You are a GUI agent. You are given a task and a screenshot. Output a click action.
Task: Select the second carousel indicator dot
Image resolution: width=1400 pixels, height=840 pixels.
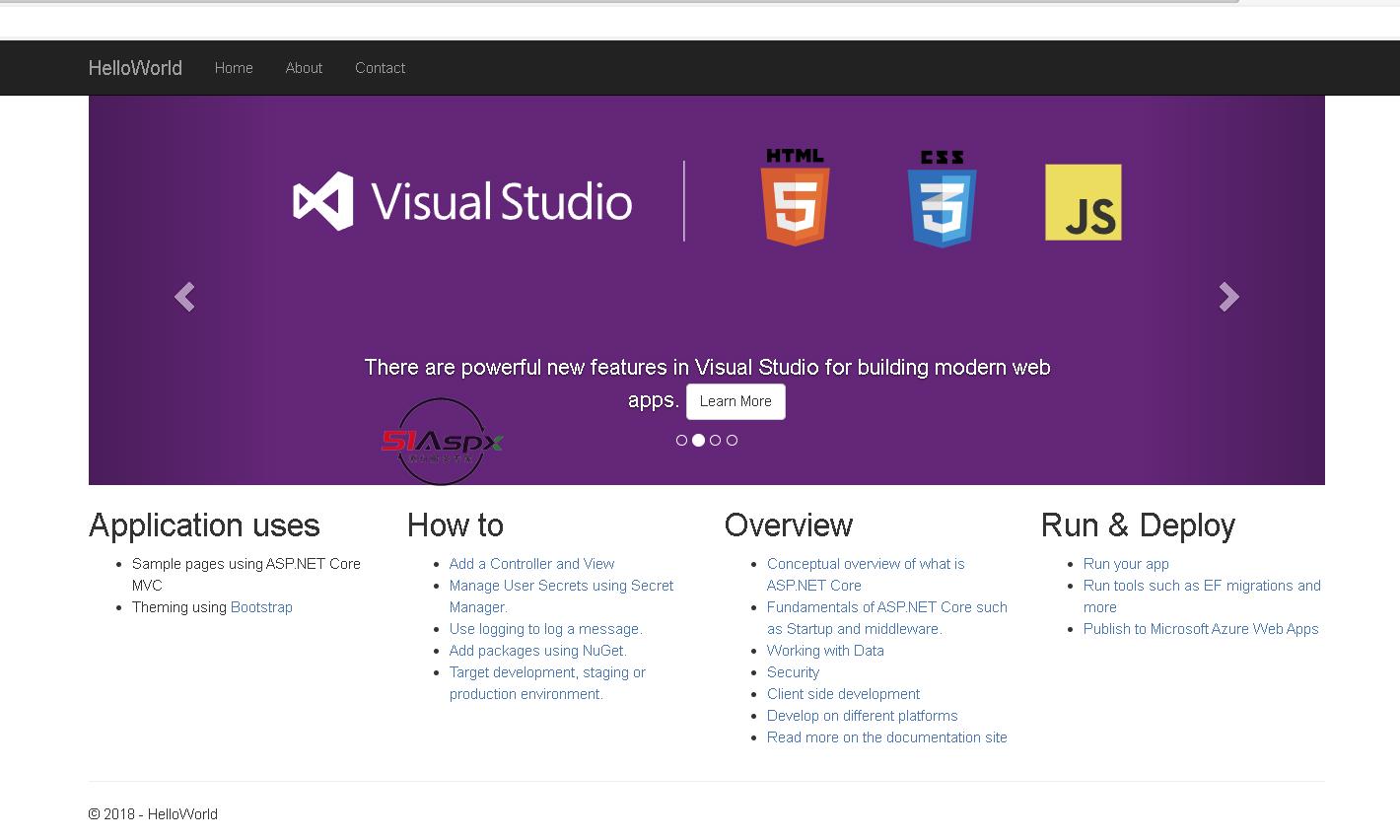698,441
